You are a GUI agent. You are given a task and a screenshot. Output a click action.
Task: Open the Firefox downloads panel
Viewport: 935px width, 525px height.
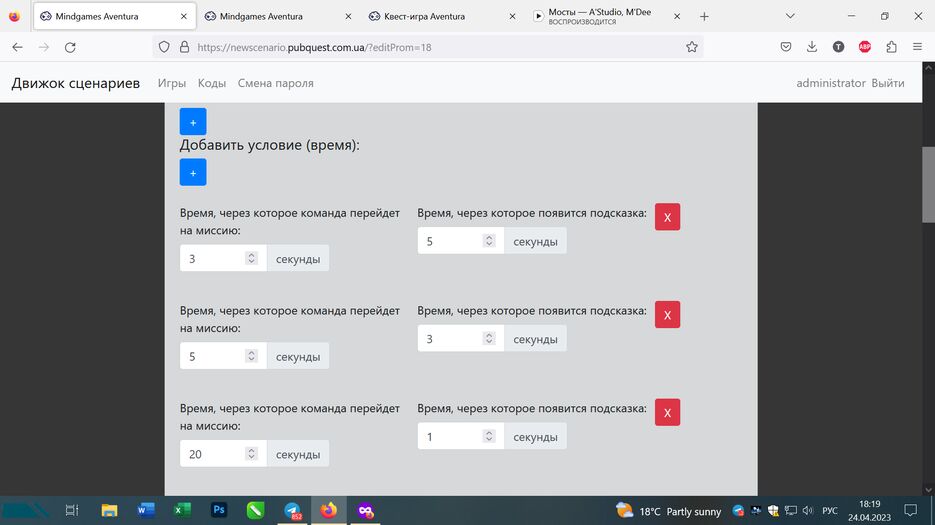[x=812, y=47]
